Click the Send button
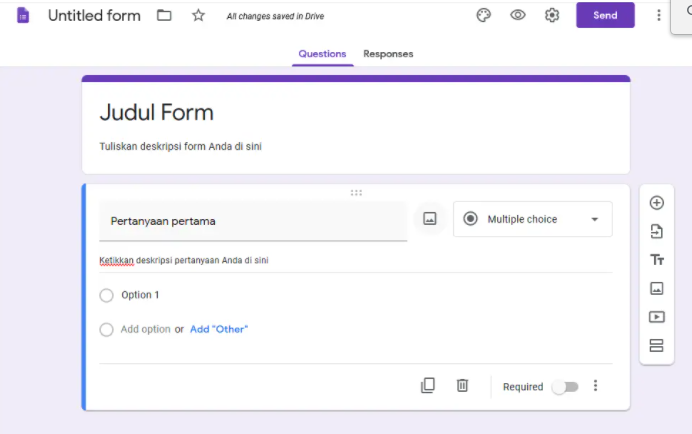 (605, 15)
